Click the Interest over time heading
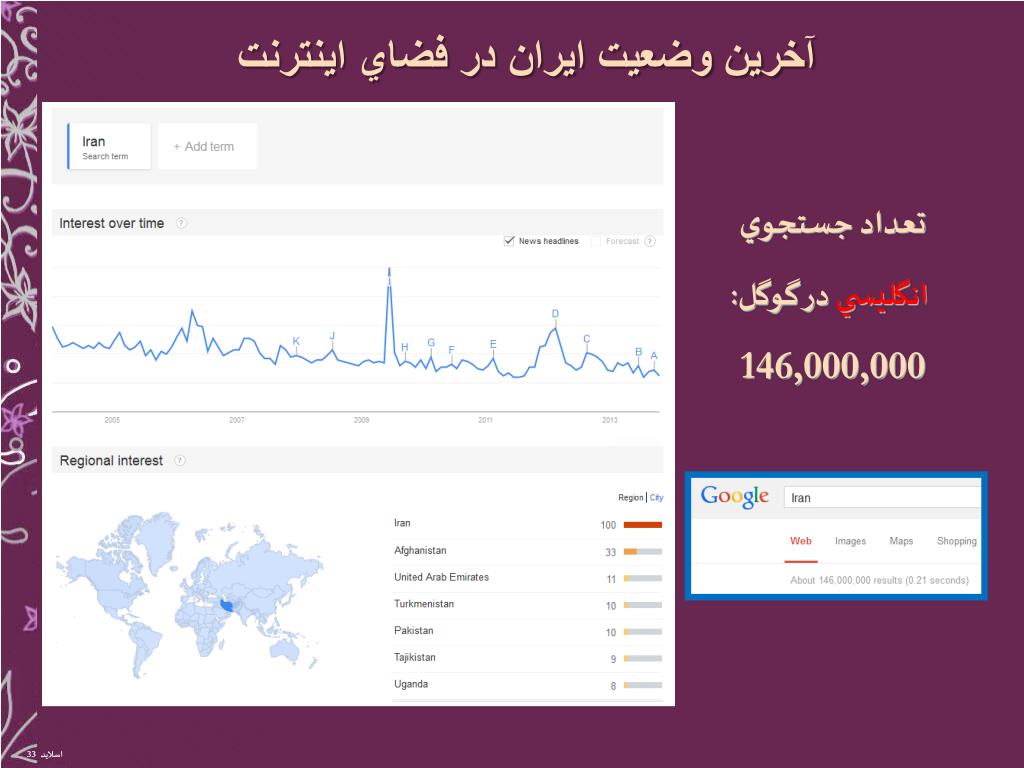 [112, 223]
